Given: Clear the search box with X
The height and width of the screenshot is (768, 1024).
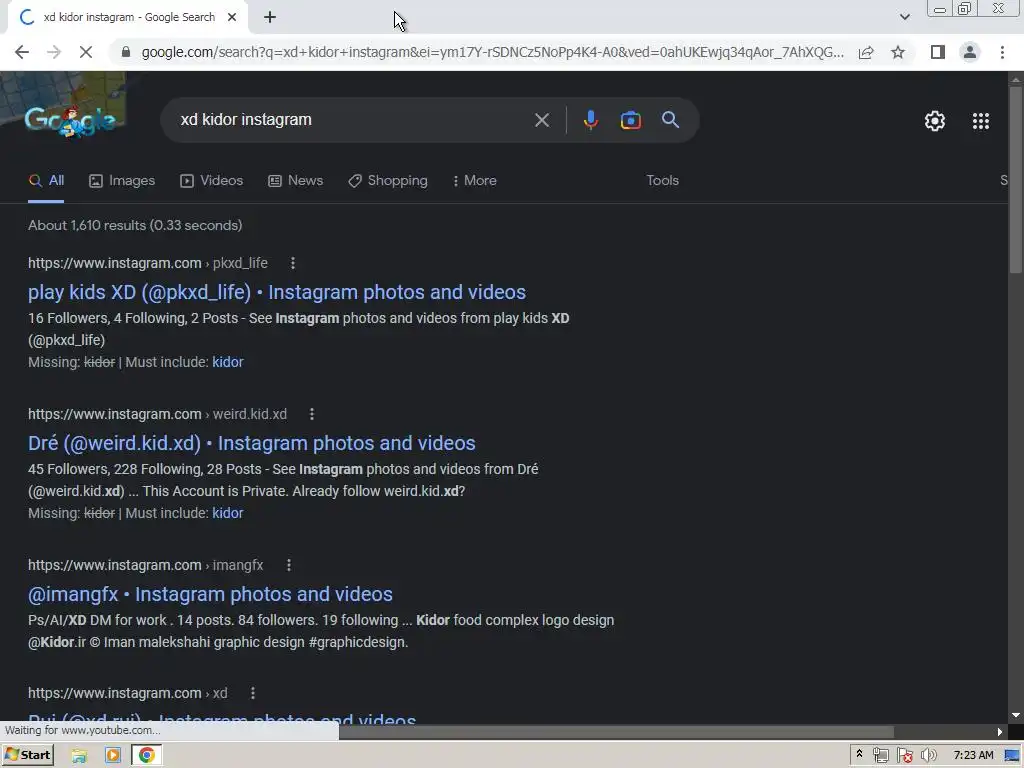Looking at the screenshot, I should pos(541,120).
